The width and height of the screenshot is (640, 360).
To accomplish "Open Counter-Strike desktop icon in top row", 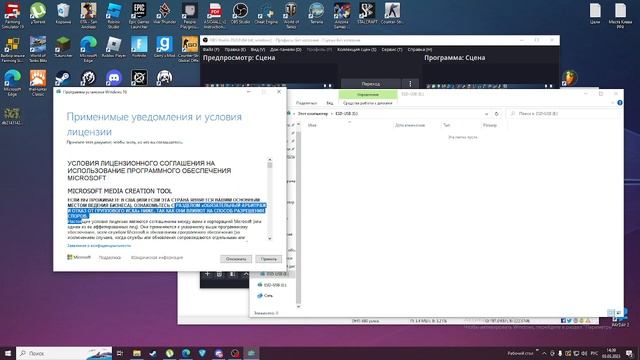I will 392,14.
